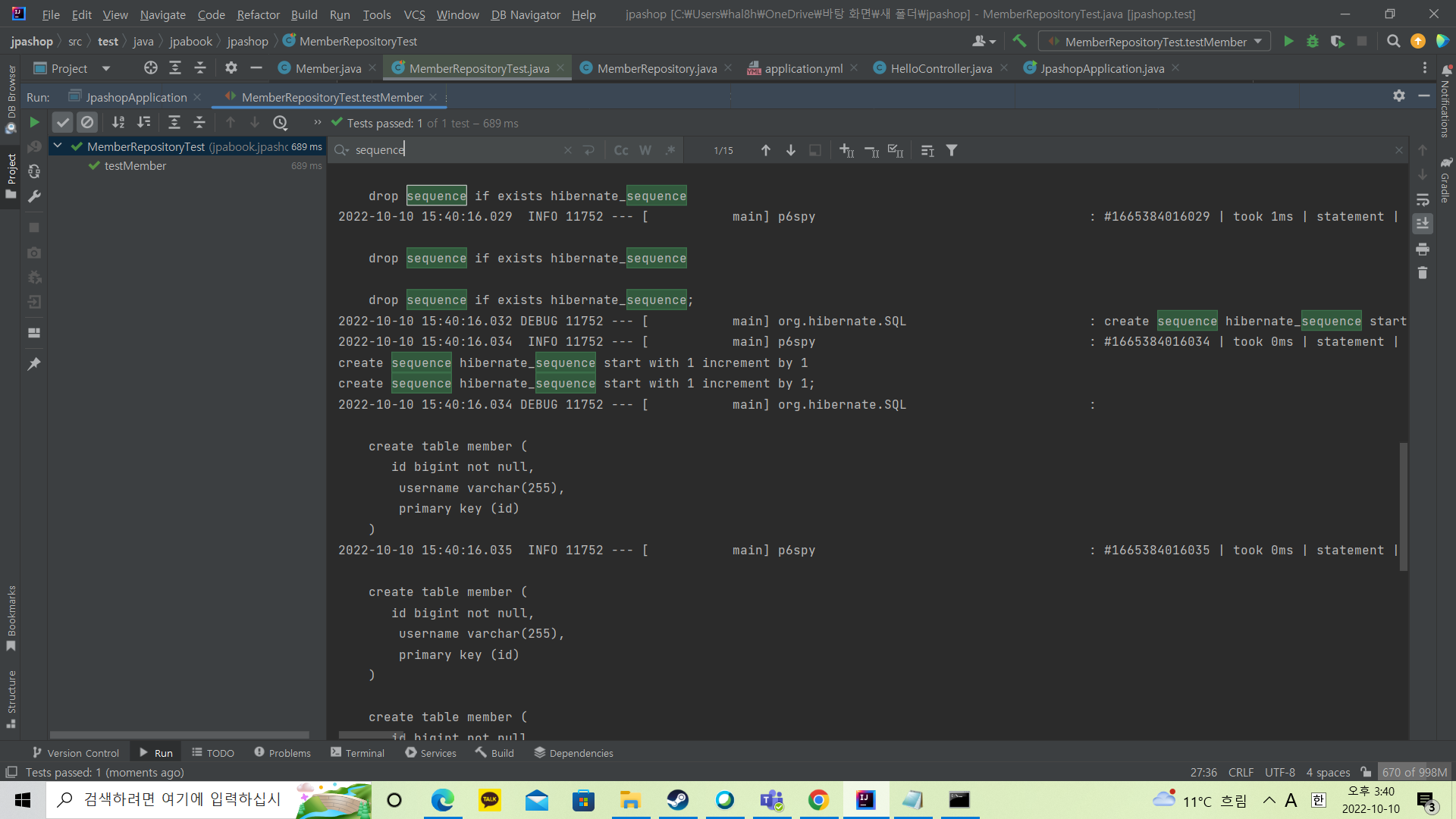Toggle soft-wrap in console output
Viewport: 1456px width, 819px height.
pos(1423,200)
